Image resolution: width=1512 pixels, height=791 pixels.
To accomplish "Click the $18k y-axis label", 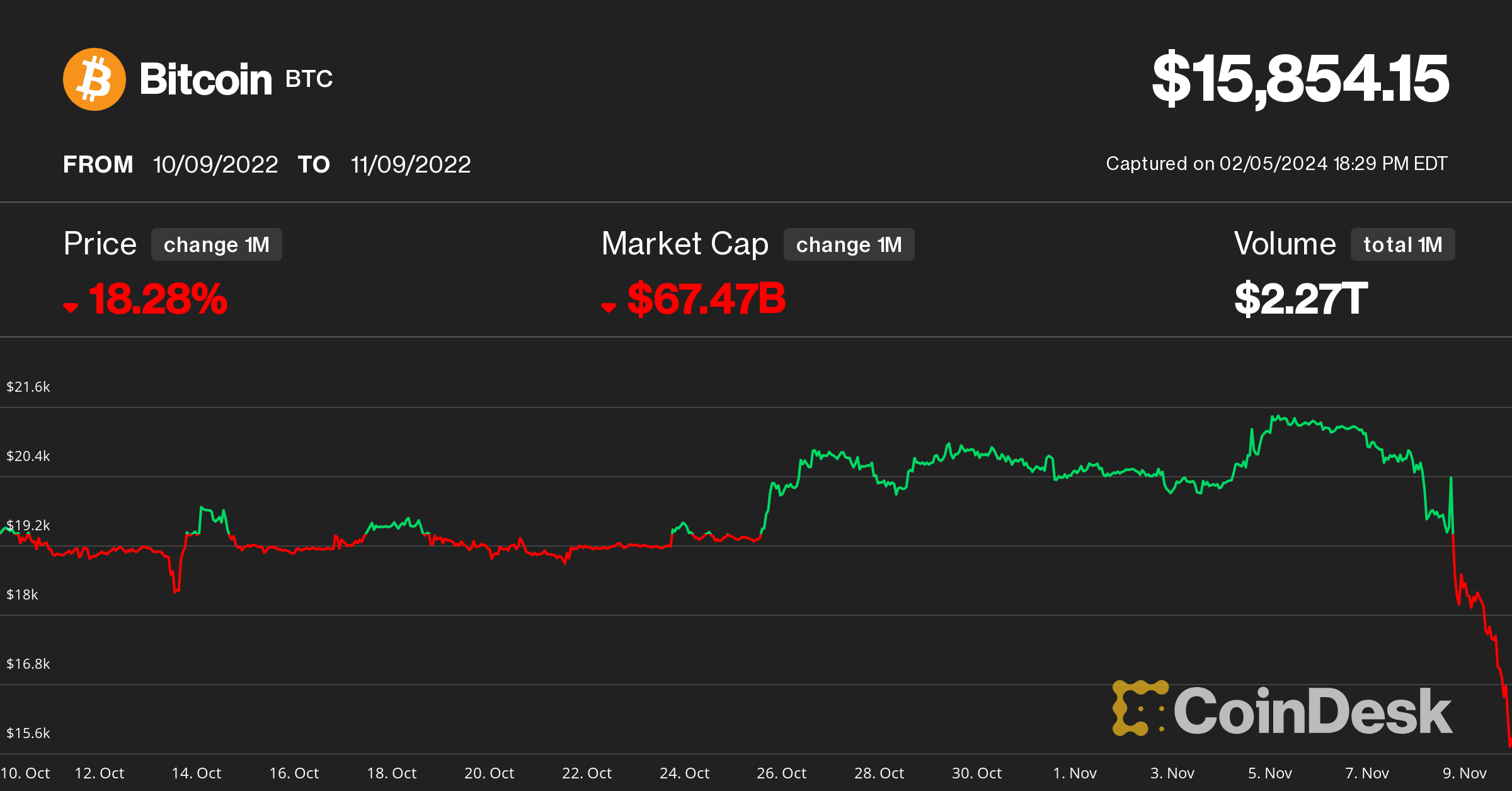I will [x=22, y=595].
